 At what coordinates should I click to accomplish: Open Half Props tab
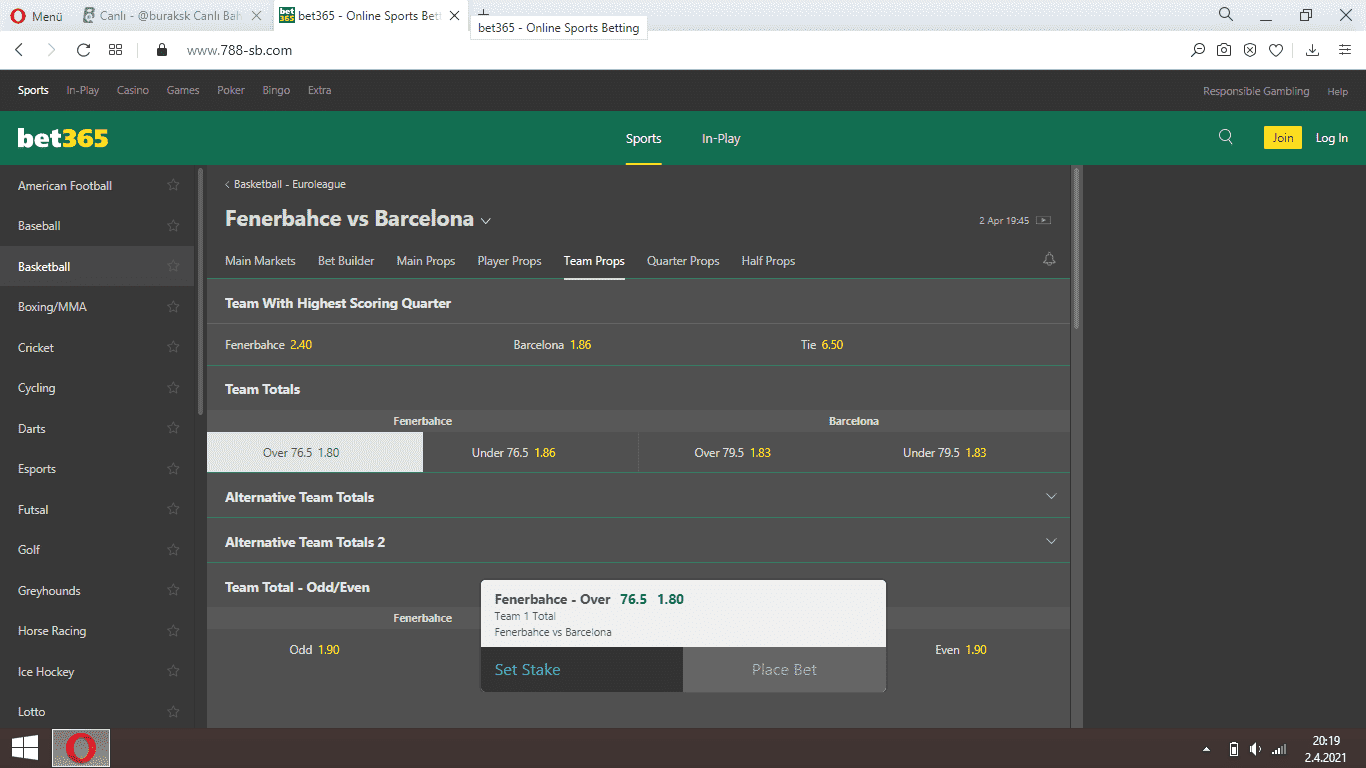pyautogui.click(x=768, y=261)
